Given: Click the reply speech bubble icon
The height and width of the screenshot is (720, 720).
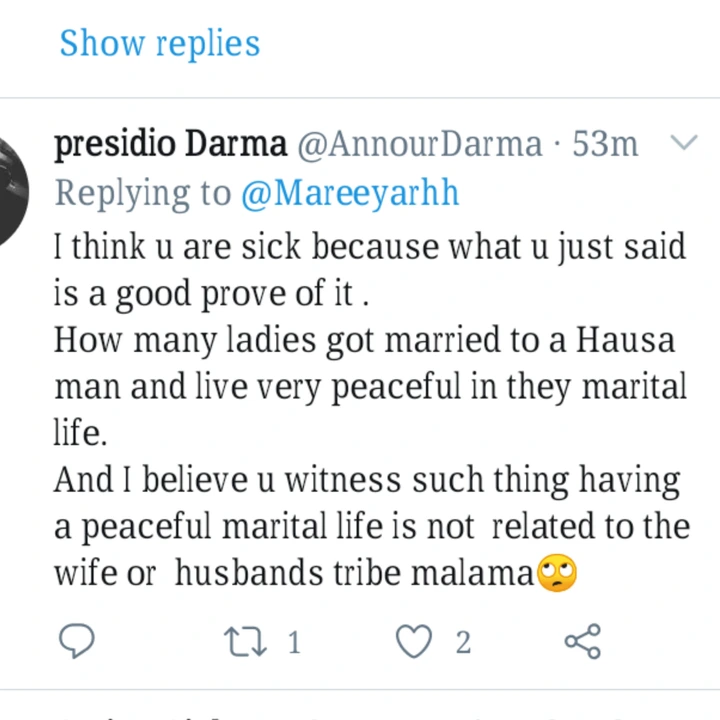Looking at the screenshot, I should click(x=77, y=641).
